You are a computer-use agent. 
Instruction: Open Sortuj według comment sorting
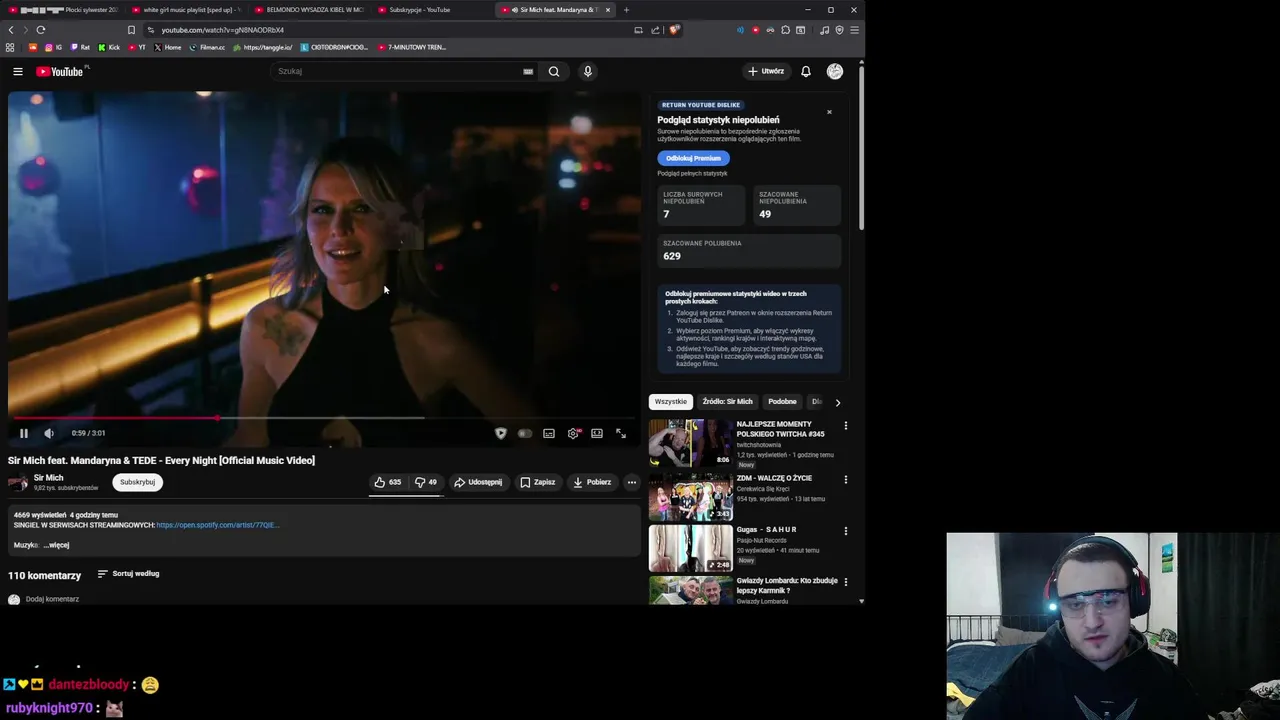128,574
